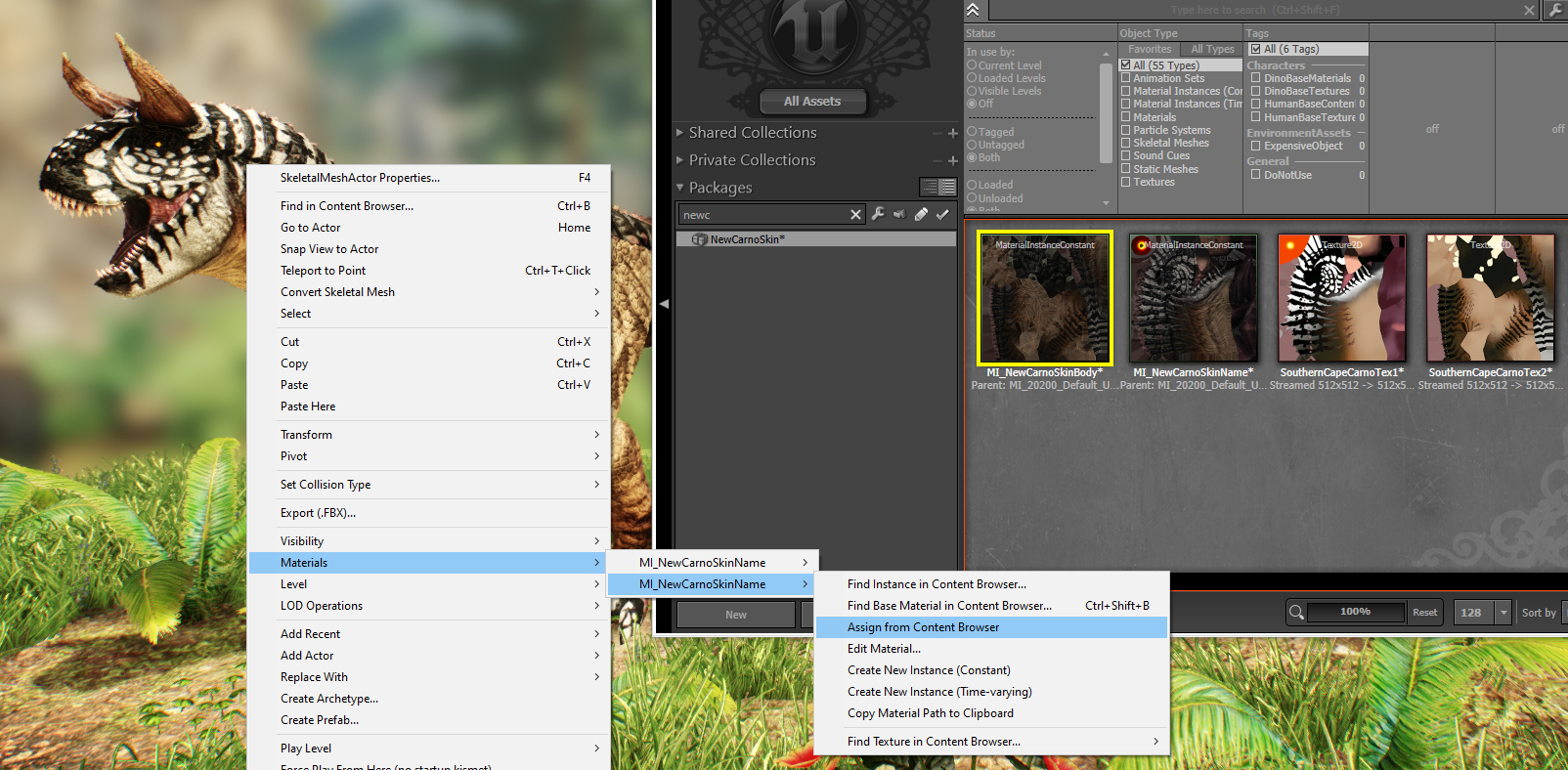The height and width of the screenshot is (770, 1568).
Task: Click the Sort by control
Action: pos(1539,613)
